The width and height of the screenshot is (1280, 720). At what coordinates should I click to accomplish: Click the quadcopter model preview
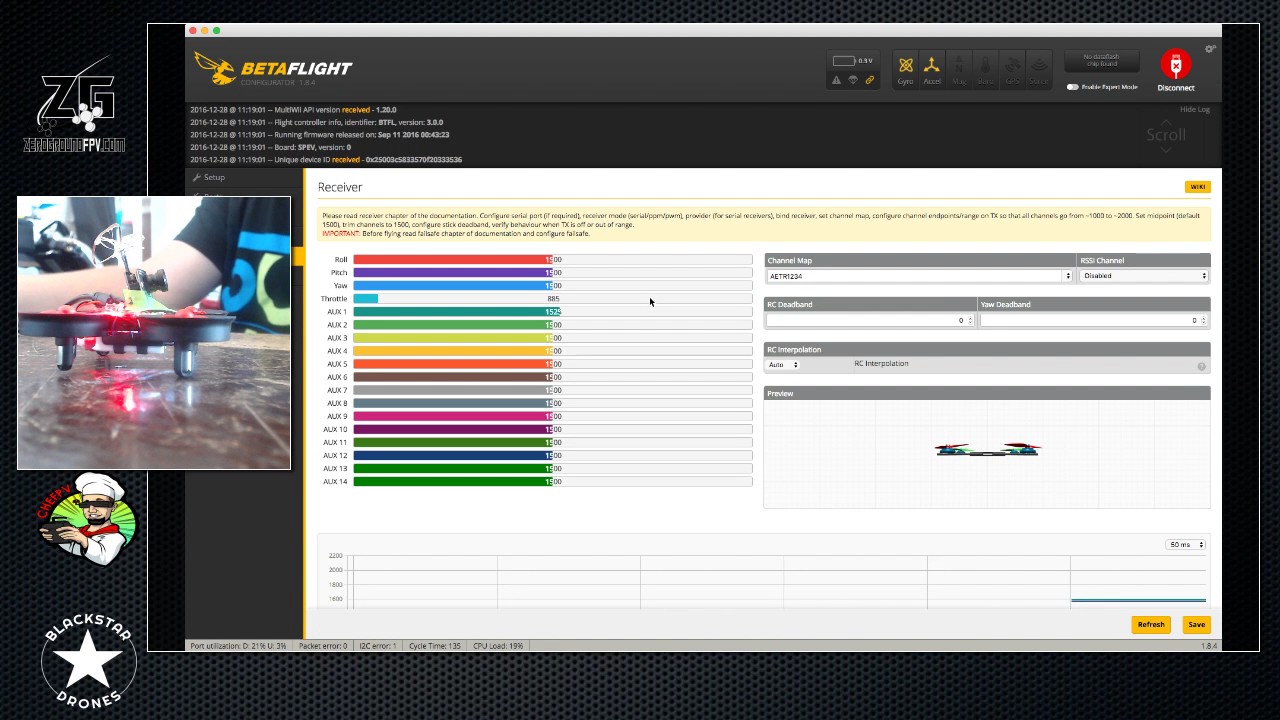click(988, 450)
